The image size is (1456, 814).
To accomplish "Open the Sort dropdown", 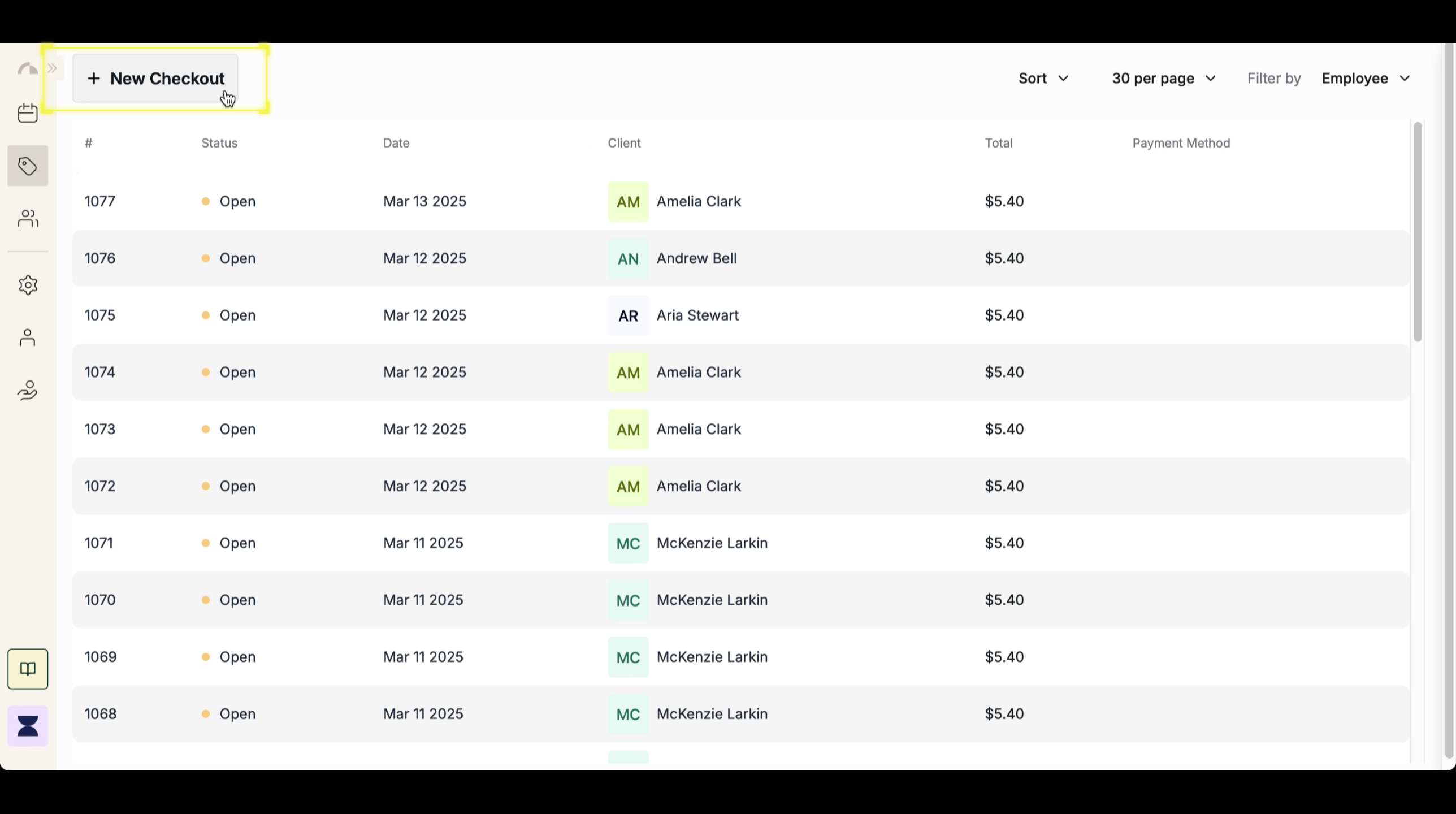I will [x=1042, y=78].
